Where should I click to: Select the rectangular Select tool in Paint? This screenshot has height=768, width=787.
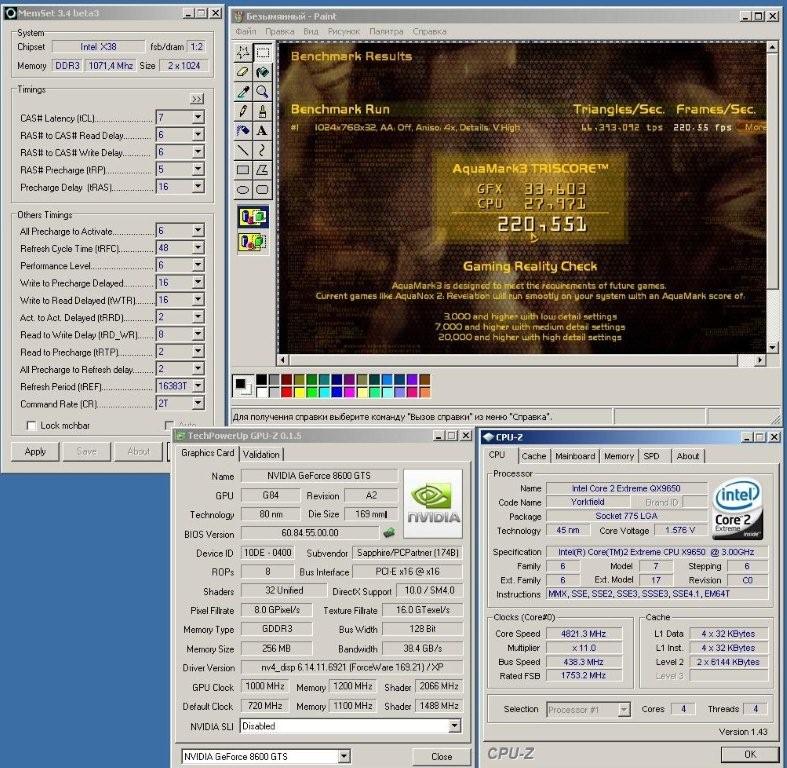[x=262, y=52]
